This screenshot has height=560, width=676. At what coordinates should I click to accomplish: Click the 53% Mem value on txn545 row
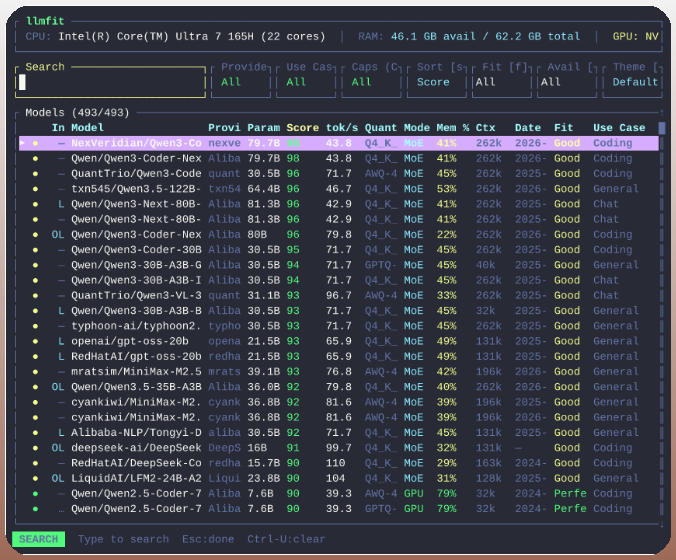coord(446,189)
